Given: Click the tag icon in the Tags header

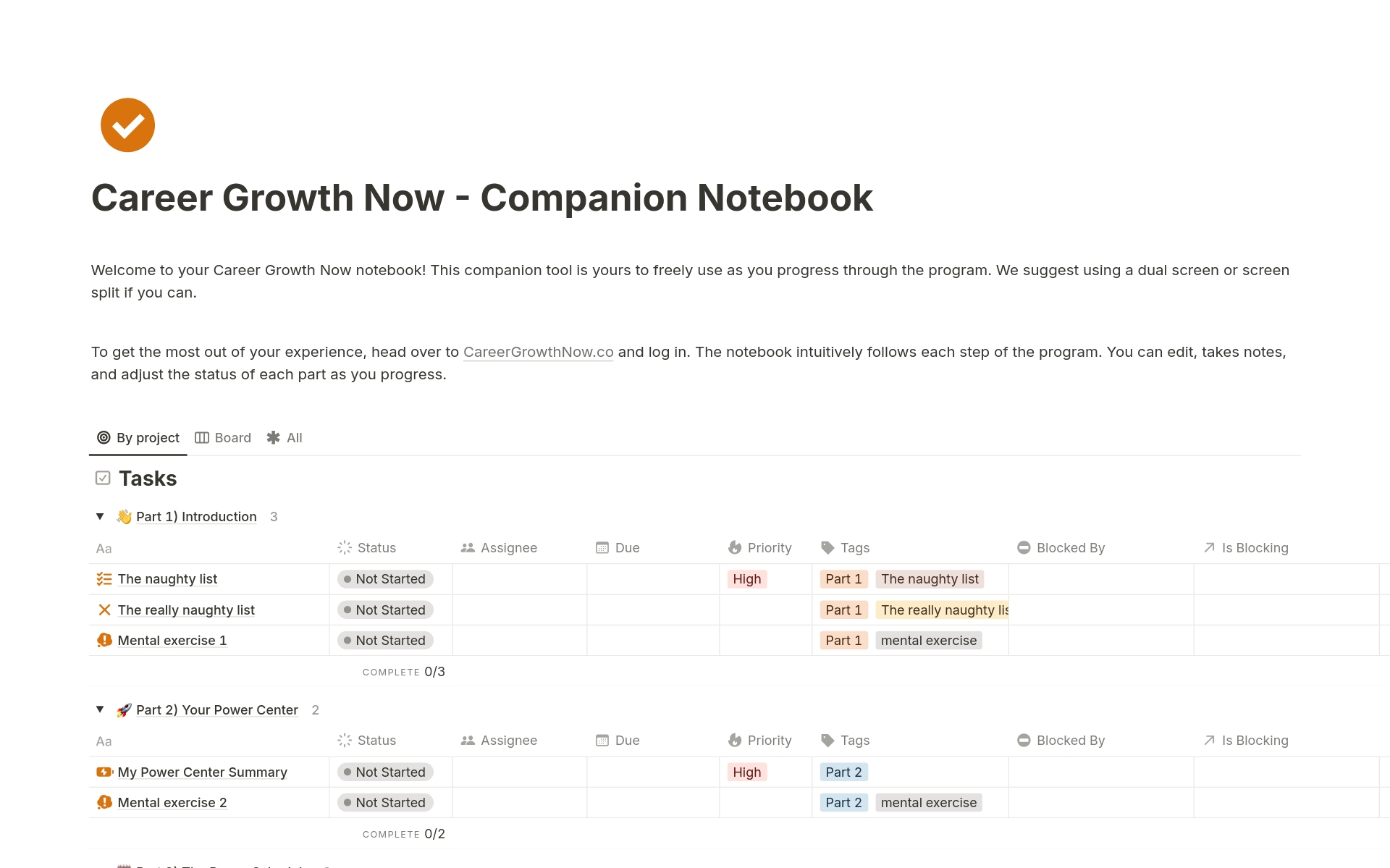Looking at the screenshot, I should tap(827, 548).
